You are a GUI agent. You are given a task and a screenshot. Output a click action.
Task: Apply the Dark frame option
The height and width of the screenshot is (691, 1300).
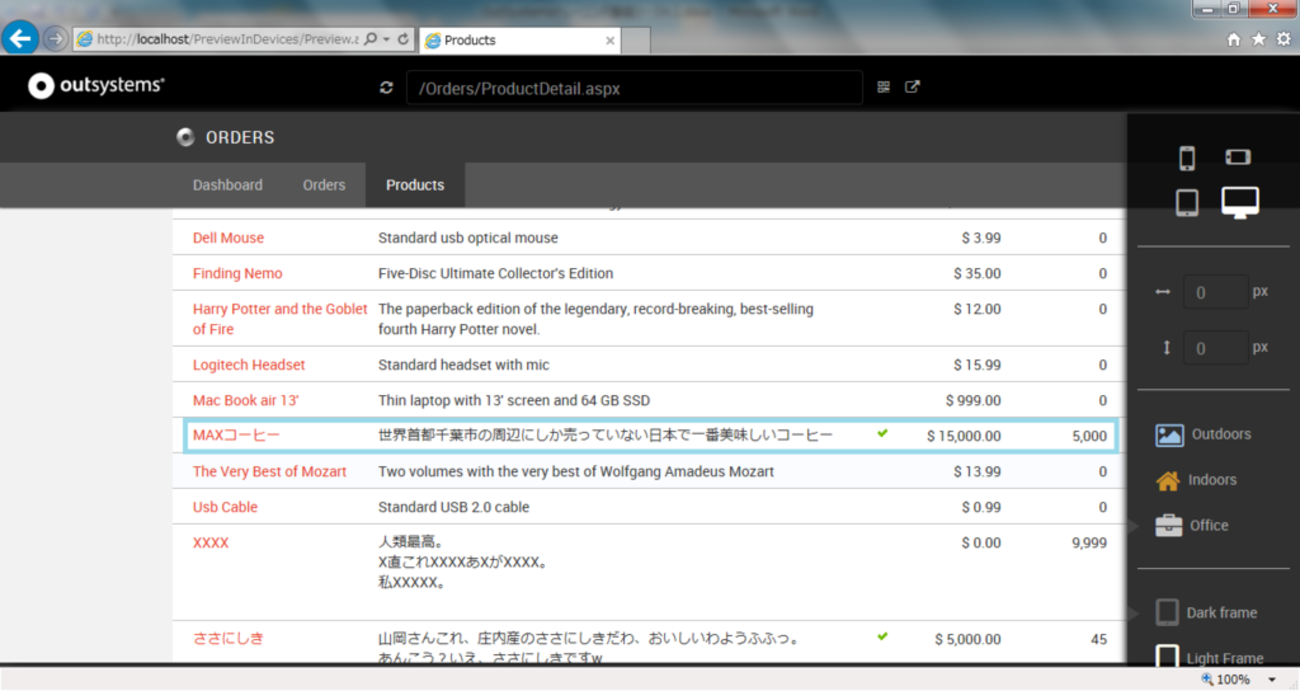(1206, 612)
